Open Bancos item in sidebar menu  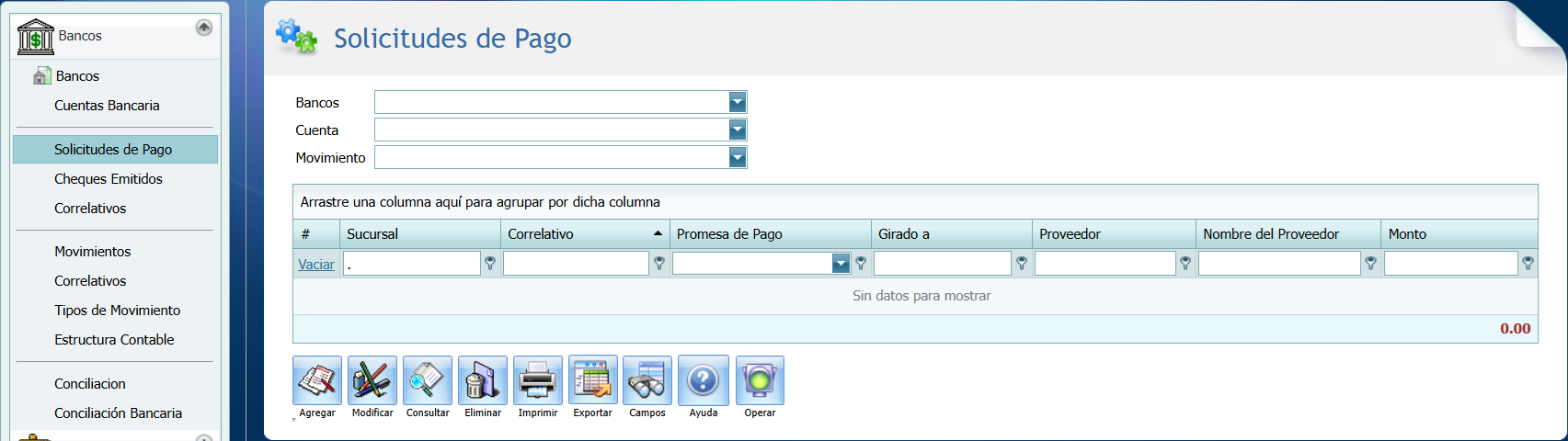(x=77, y=76)
